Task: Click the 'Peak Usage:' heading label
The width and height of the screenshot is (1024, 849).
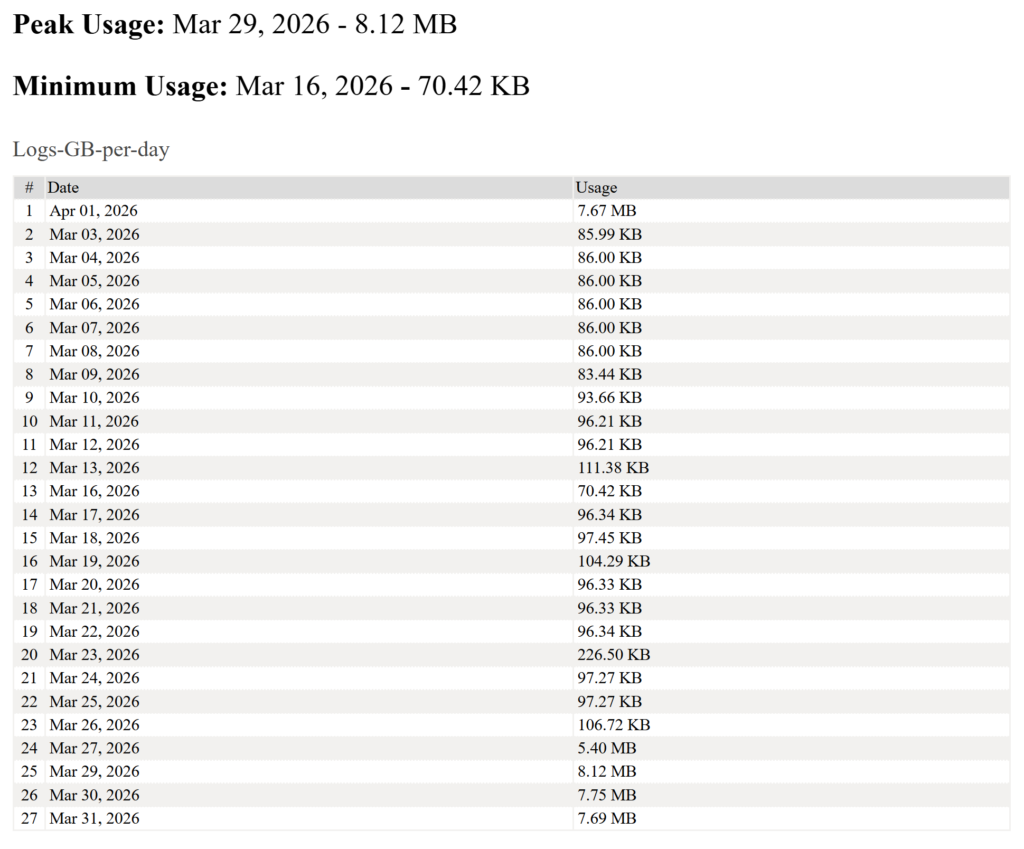Action: (89, 25)
